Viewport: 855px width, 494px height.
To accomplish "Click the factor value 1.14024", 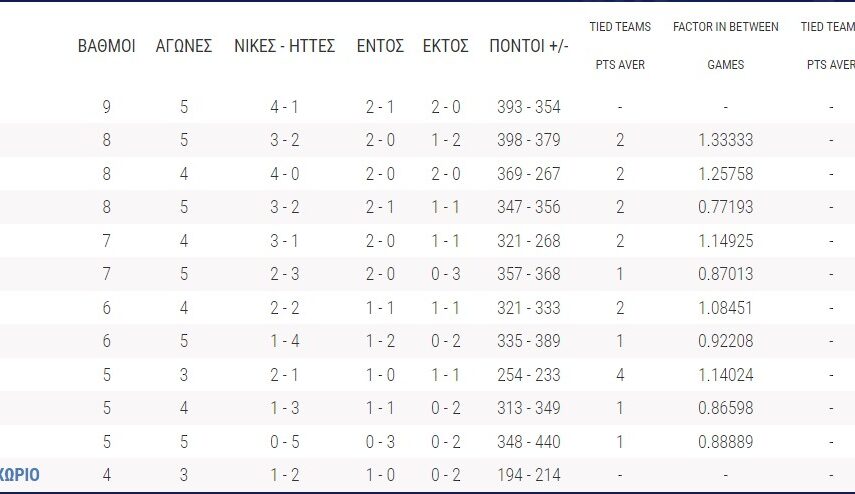I will coord(725,375).
